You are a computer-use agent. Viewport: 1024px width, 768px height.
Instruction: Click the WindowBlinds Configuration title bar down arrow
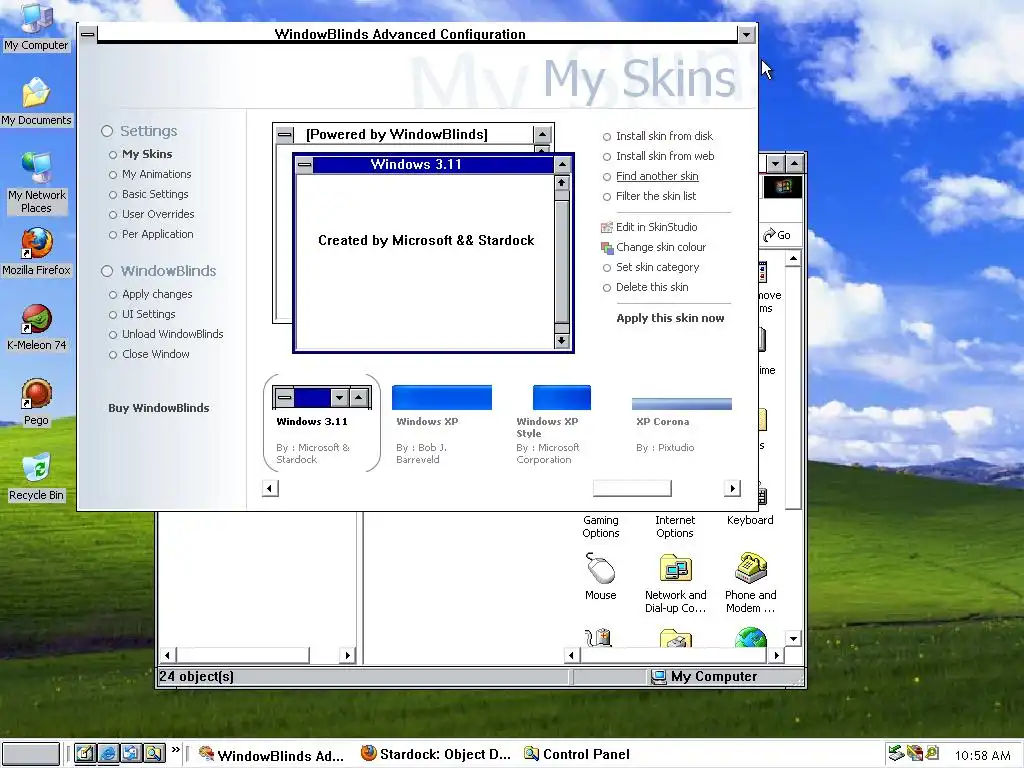[746, 34]
